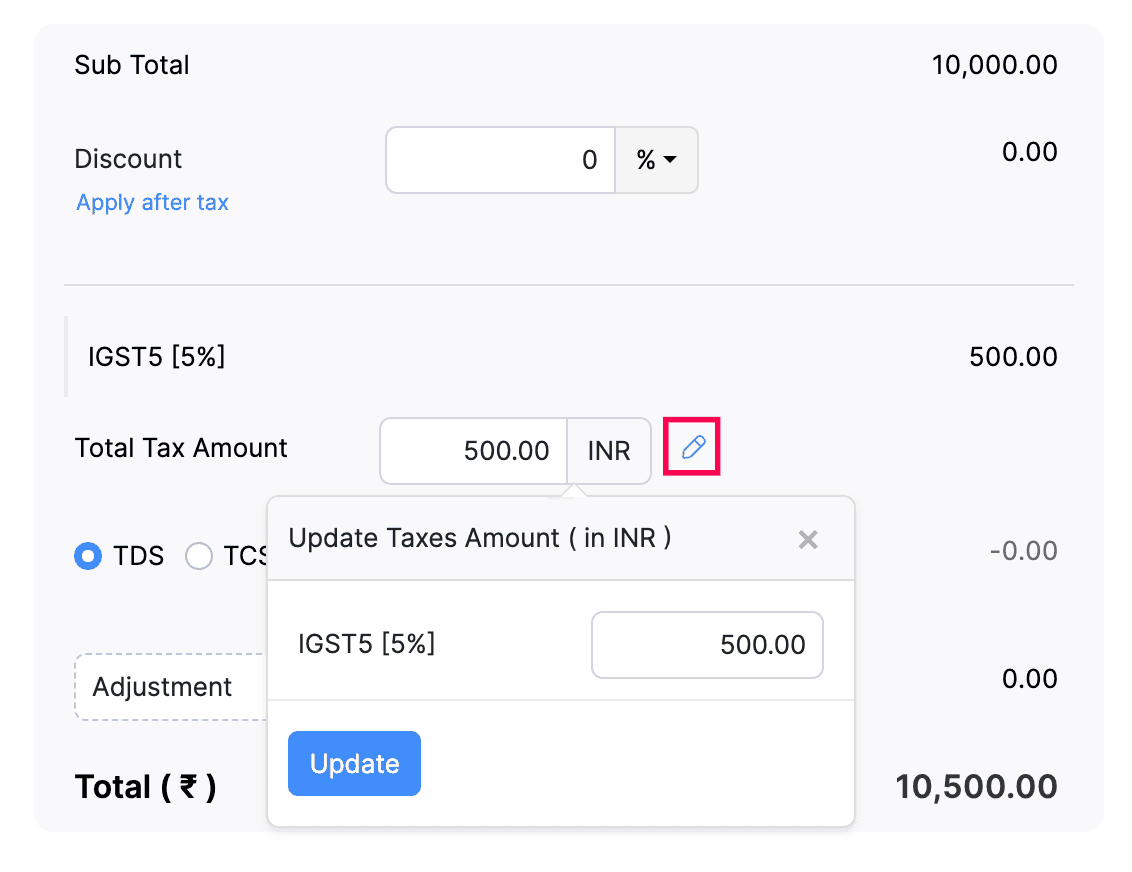
Task: Select the TDS radio button
Action: [87, 556]
